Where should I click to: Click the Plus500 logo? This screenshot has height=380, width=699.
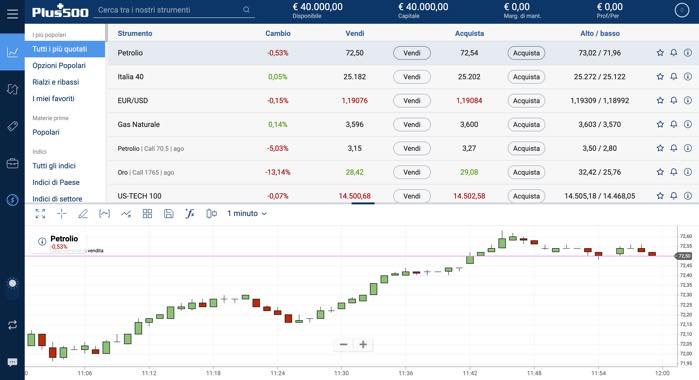tap(60, 11)
